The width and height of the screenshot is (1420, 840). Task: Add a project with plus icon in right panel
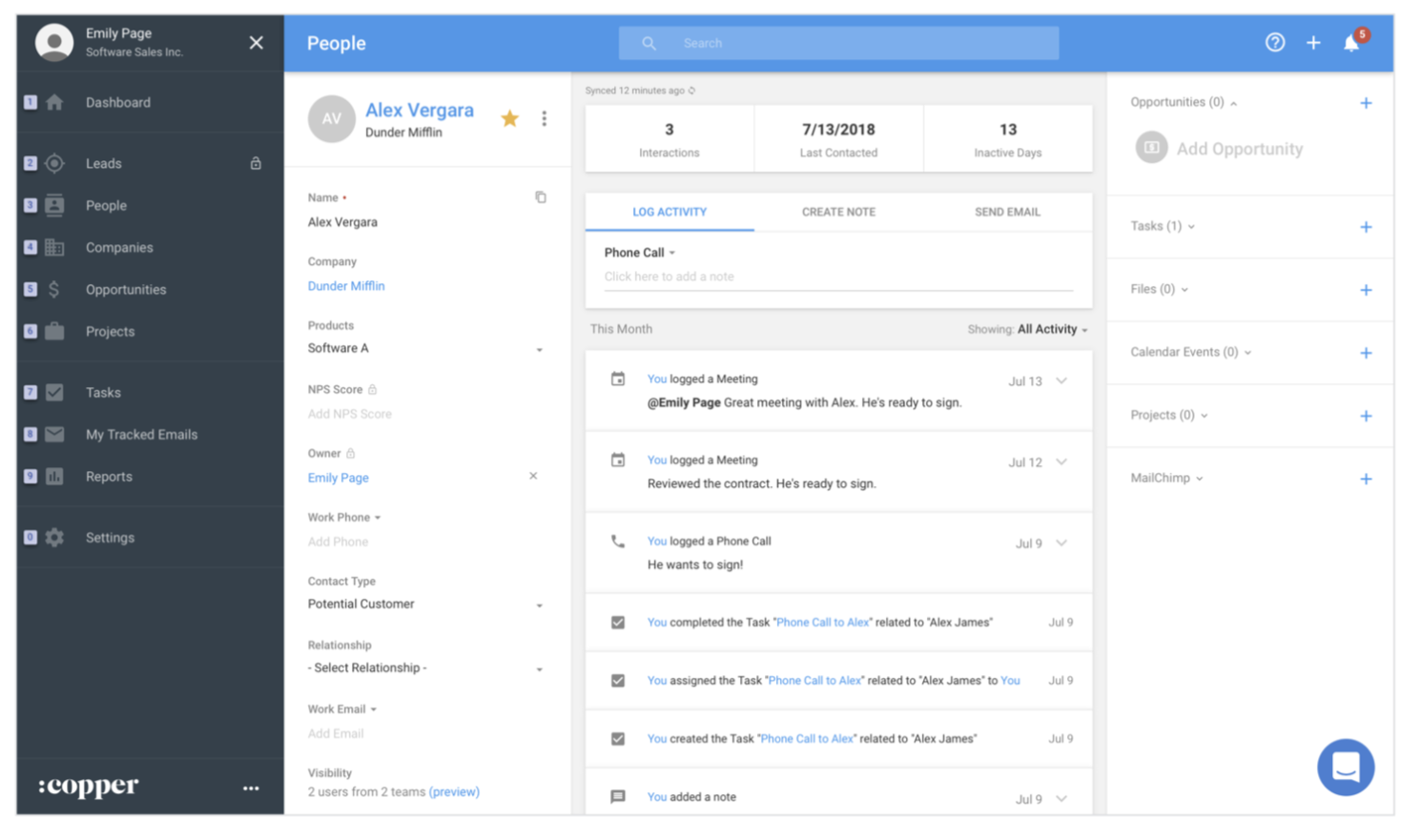pyautogui.click(x=1366, y=416)
